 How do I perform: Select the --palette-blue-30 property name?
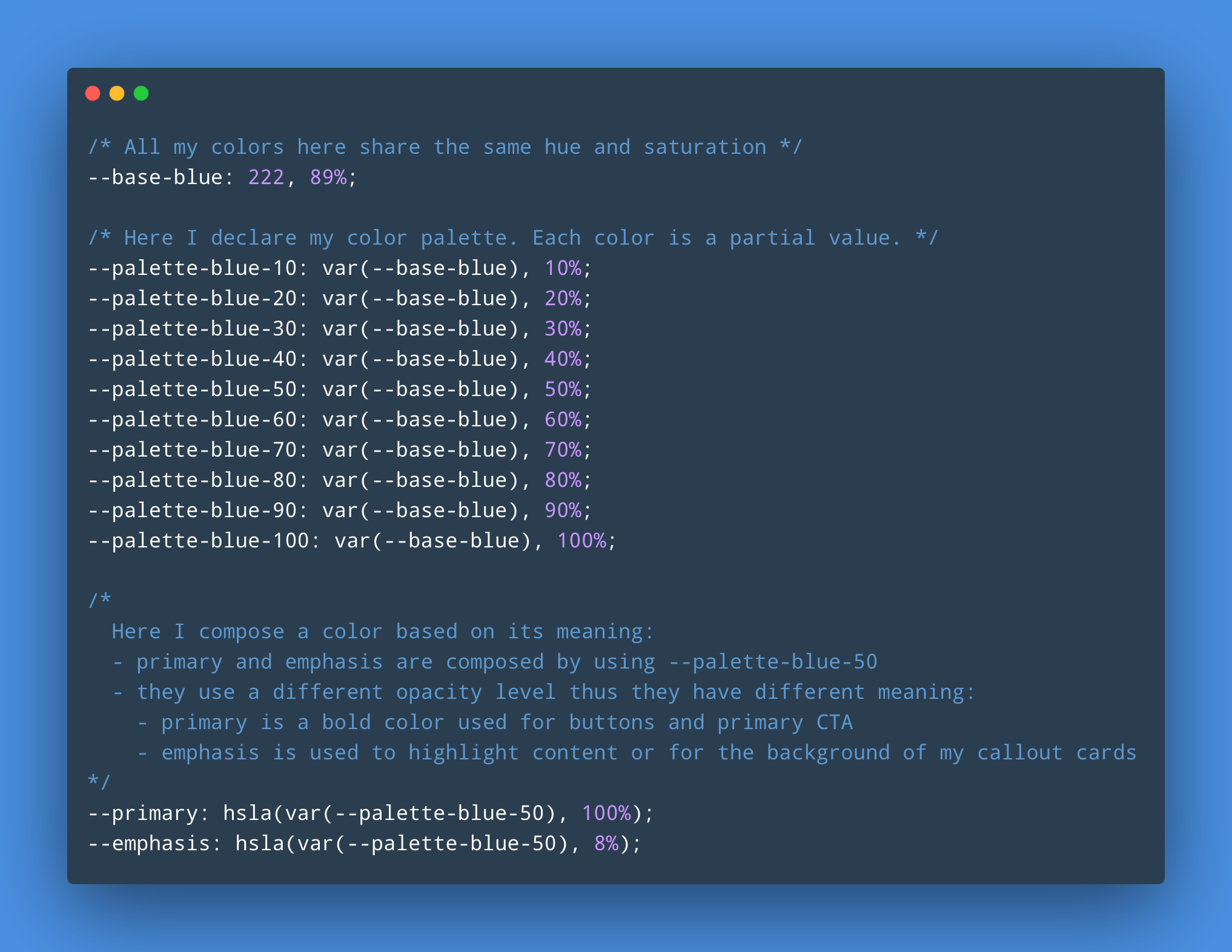pos(192,329)
